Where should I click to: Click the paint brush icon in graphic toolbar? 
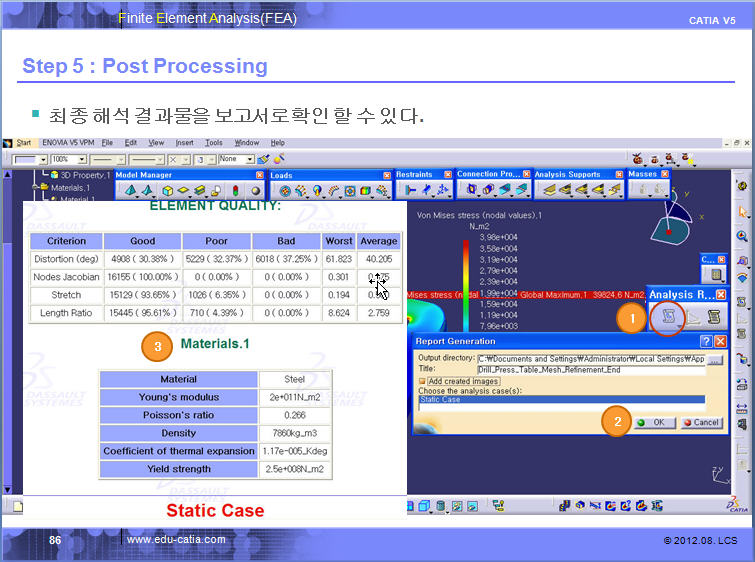click(x=262, y=159)
